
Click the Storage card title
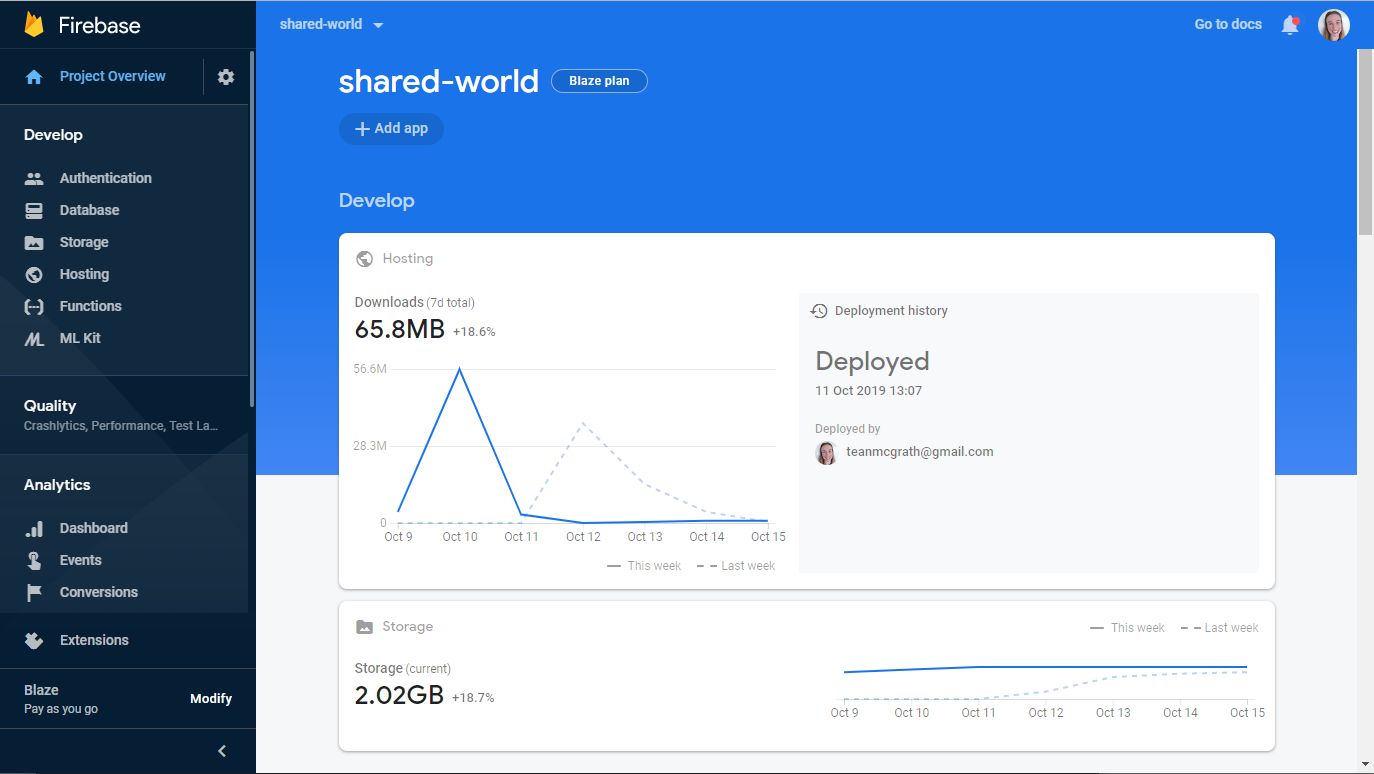(x=408, y=626)
